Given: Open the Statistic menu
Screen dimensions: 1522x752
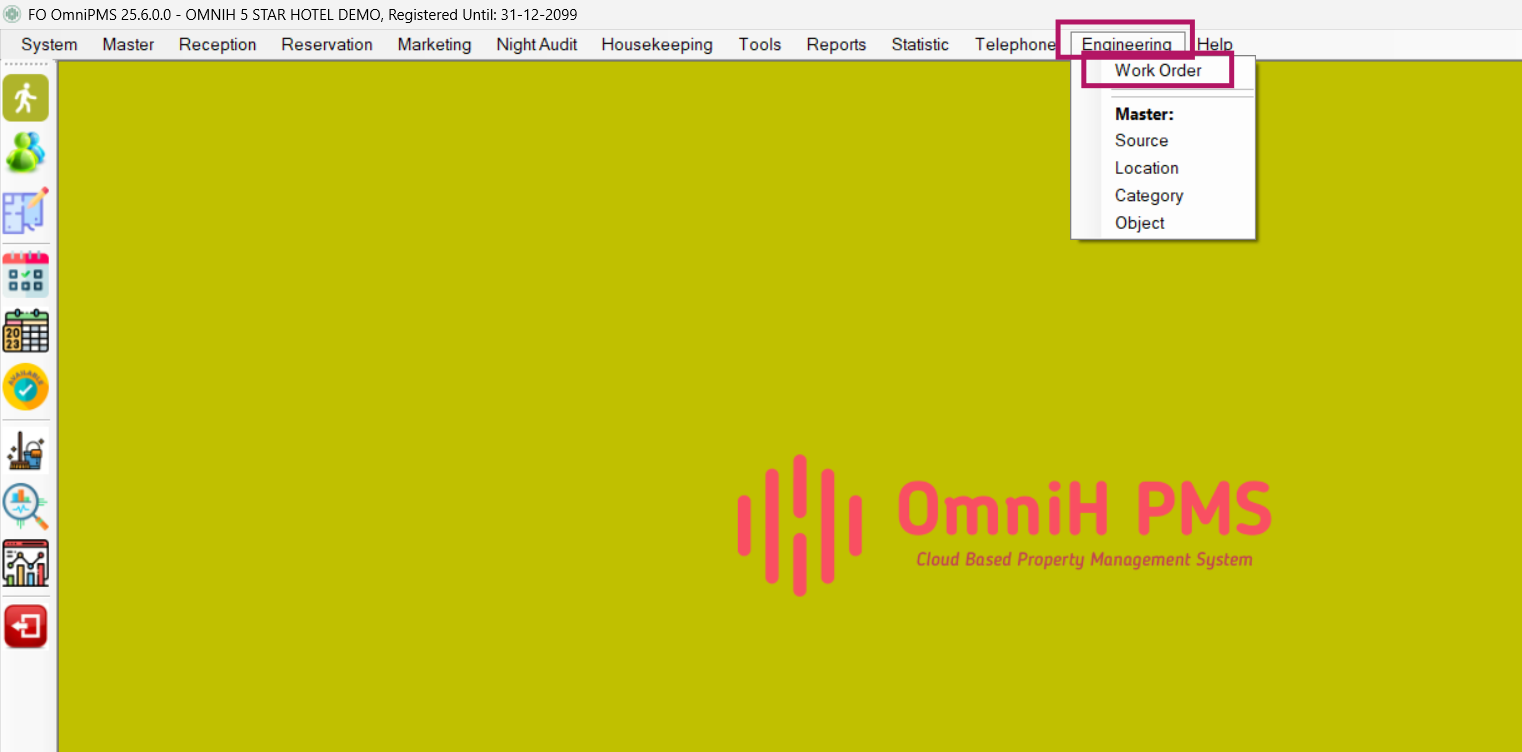Looking at the screenshot, I should tap(920, 45).
